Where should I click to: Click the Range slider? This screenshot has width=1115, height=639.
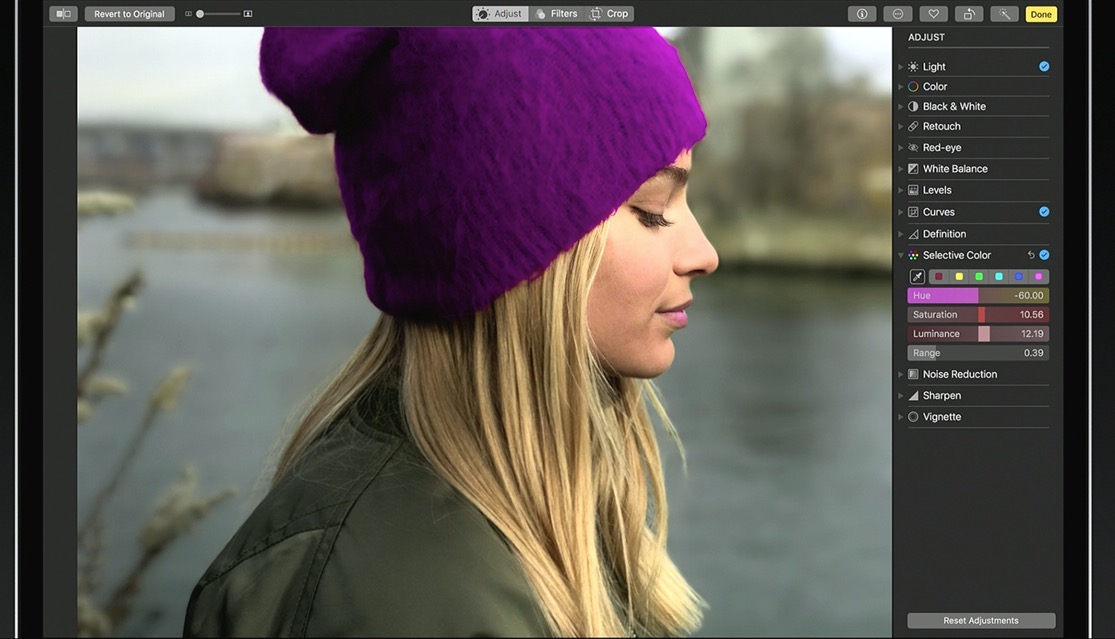(x=978, y=353)
